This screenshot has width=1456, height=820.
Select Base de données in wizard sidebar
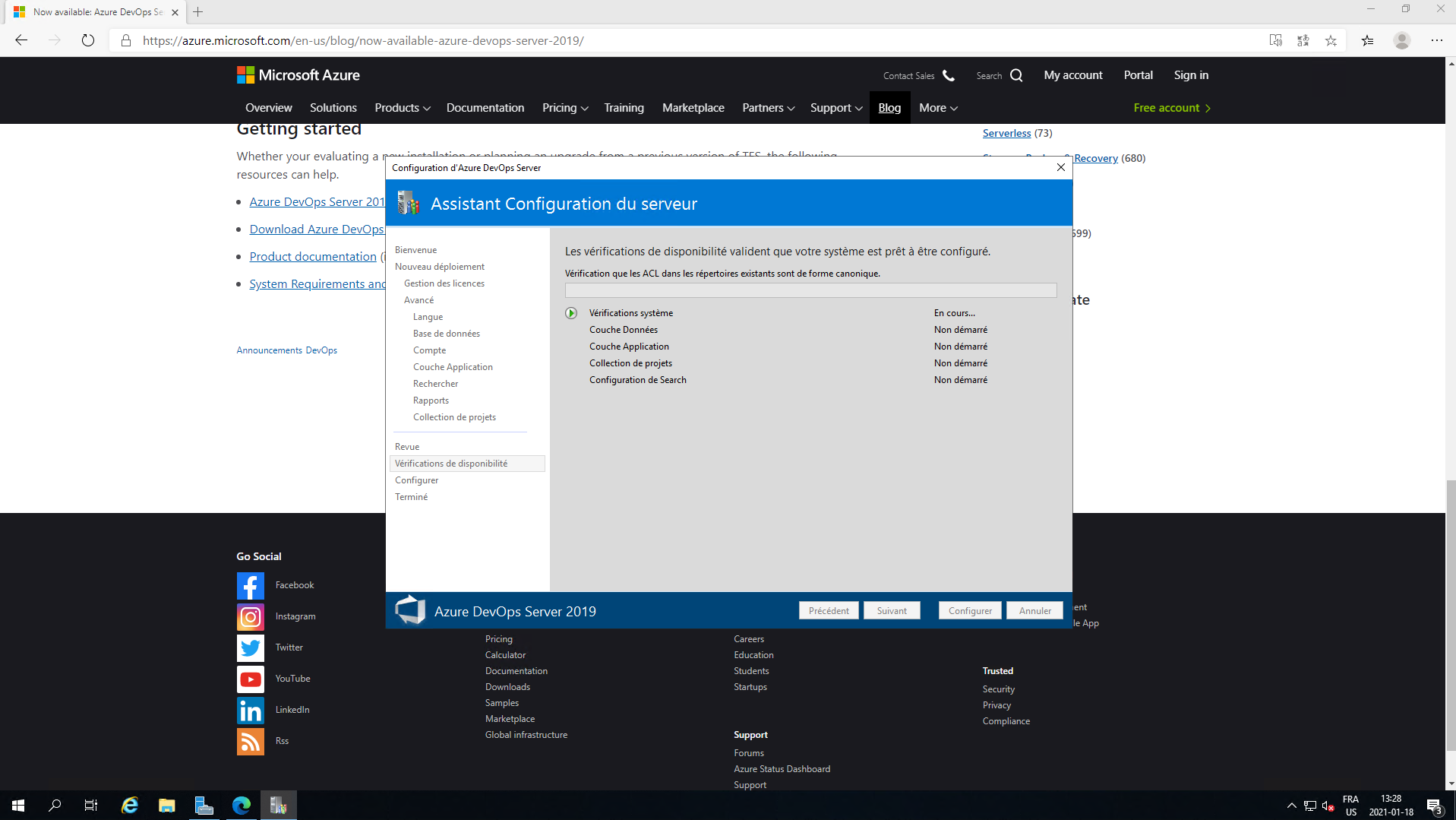coord(446,334)
